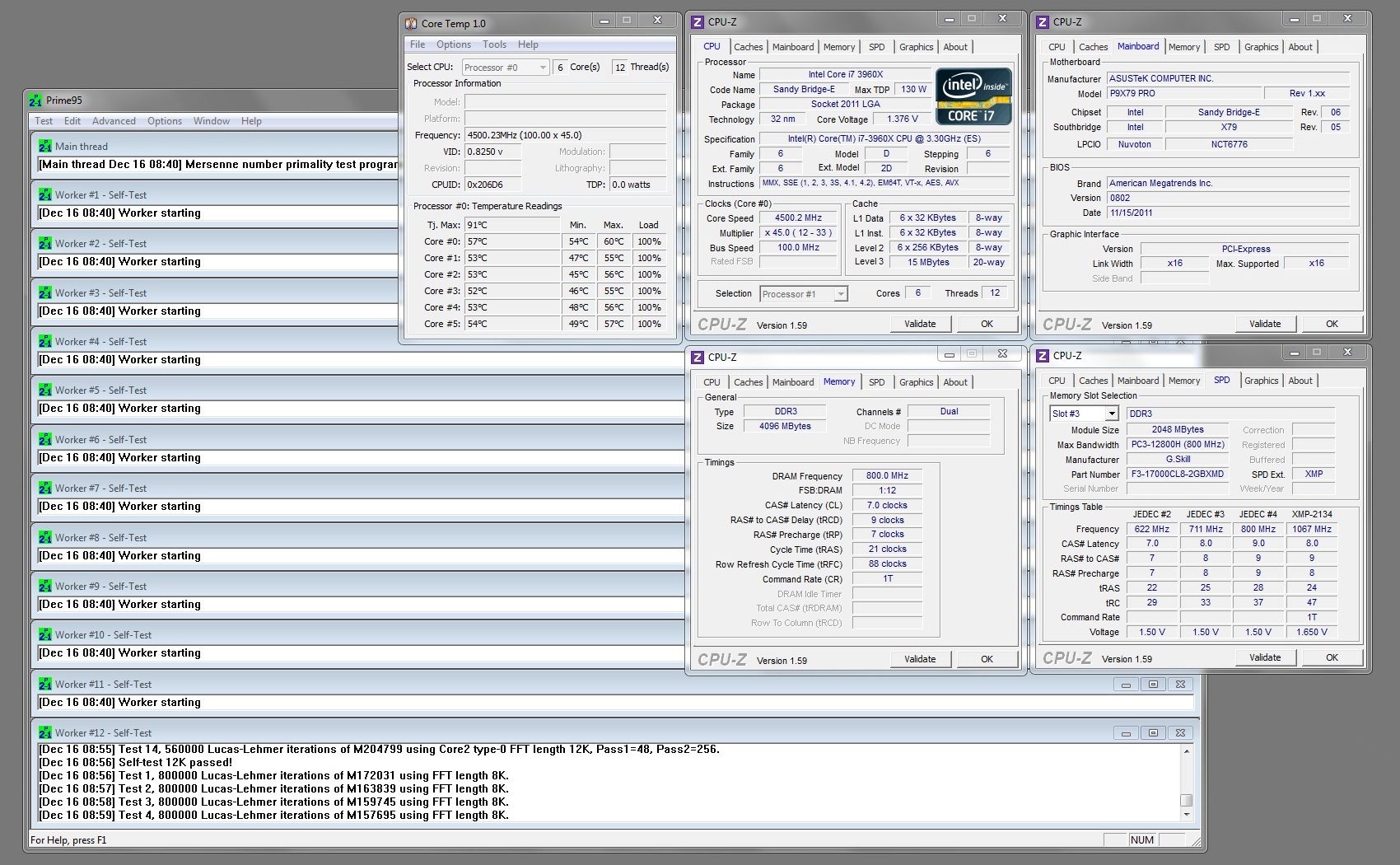The width and height of the screenshot is (1400, 865).
Task: Open the Advanced menu in Prime95
Action: tap(114, 121)
